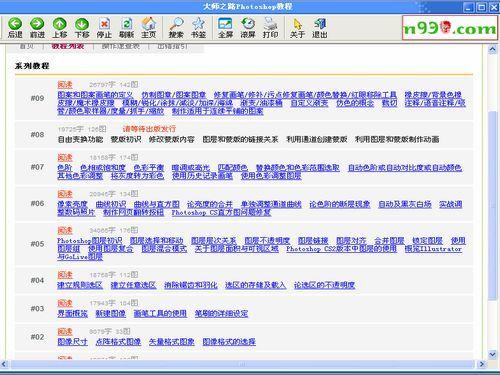The height and width of the screenshot is (375, 500).
Task: Open 图像尺寸 link
Action: point(72,341)
